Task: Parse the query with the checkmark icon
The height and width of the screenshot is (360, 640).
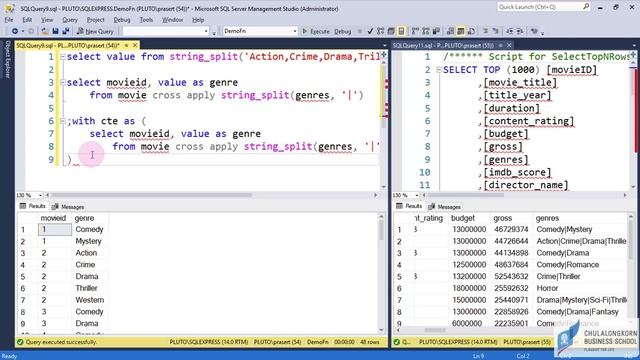Action: coord(370,31)
